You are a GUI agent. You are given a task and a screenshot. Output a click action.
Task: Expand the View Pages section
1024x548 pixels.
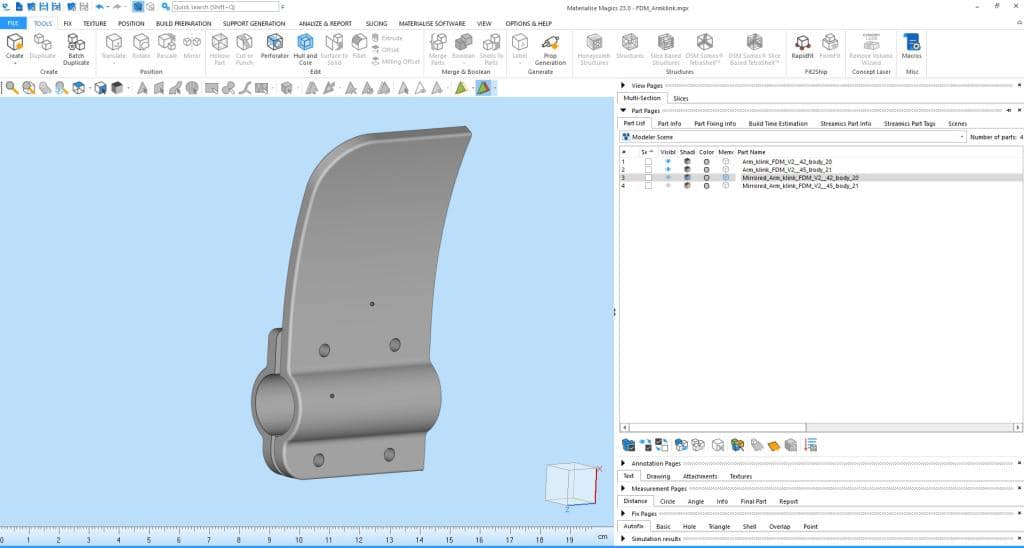(x=625, y=86)
